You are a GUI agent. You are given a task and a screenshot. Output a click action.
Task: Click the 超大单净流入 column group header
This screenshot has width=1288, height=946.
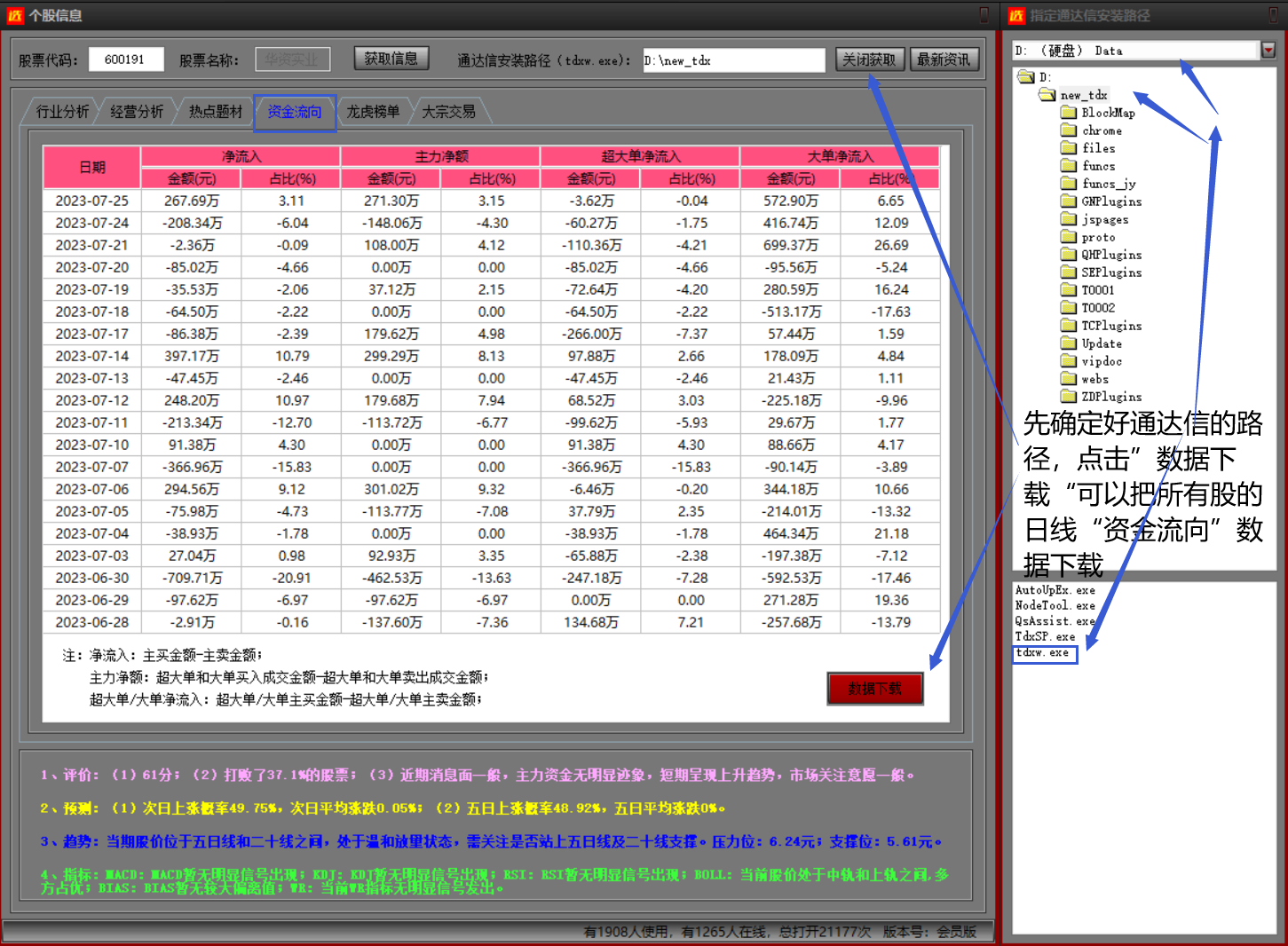[640, 156]
